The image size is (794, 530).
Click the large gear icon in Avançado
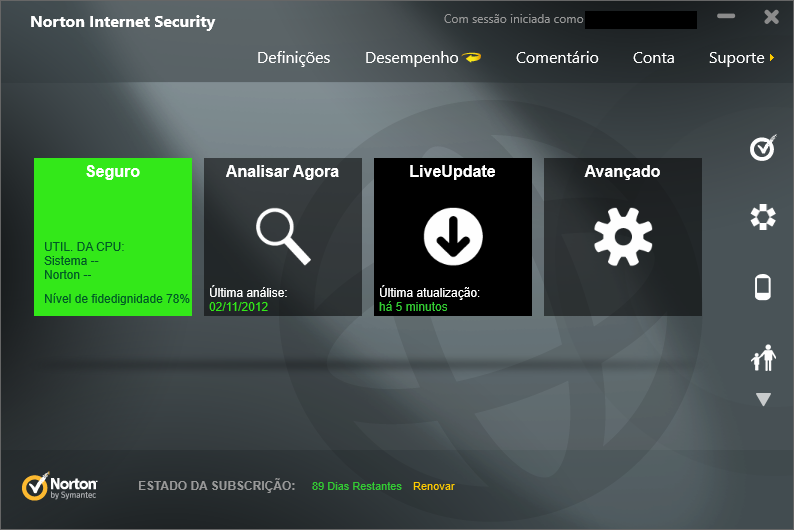point(623,237)
